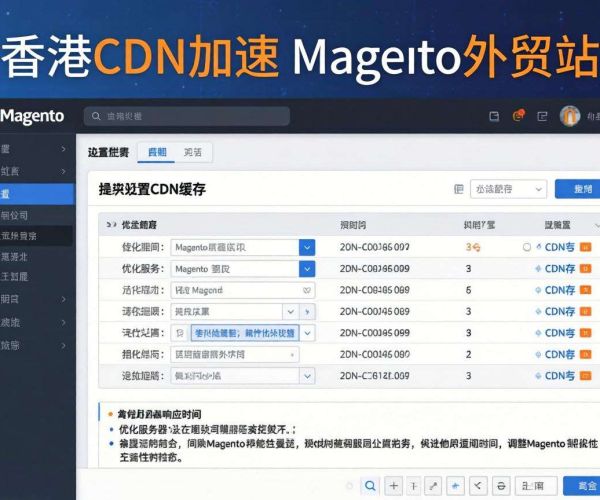Expand the bottom sidebar item's chevron
The image size is (600, 500).
[64, 346]
